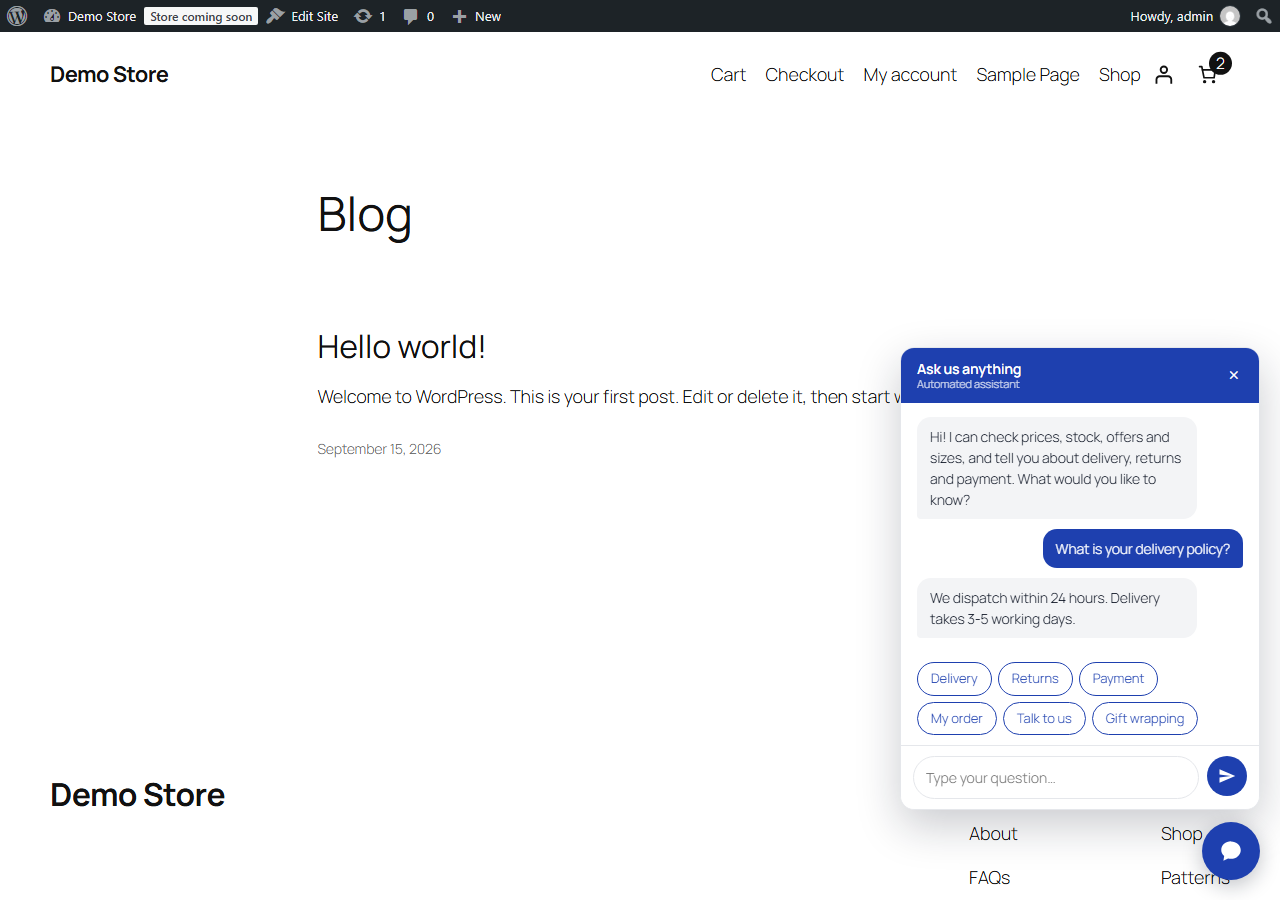Open the Howdy, admin account menu
Image resolution: width=1280 pixels, height=900 pixels.
click(x=1185, y=16)
